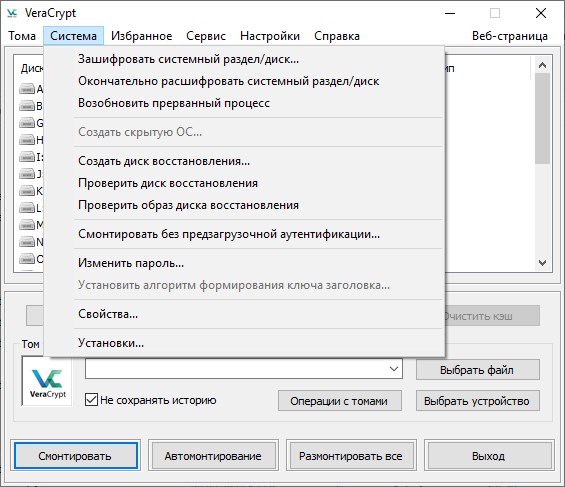Click the drive list scrollbar thumb
Viewport: 565px width, 487px height.
[x=542, y=118]
